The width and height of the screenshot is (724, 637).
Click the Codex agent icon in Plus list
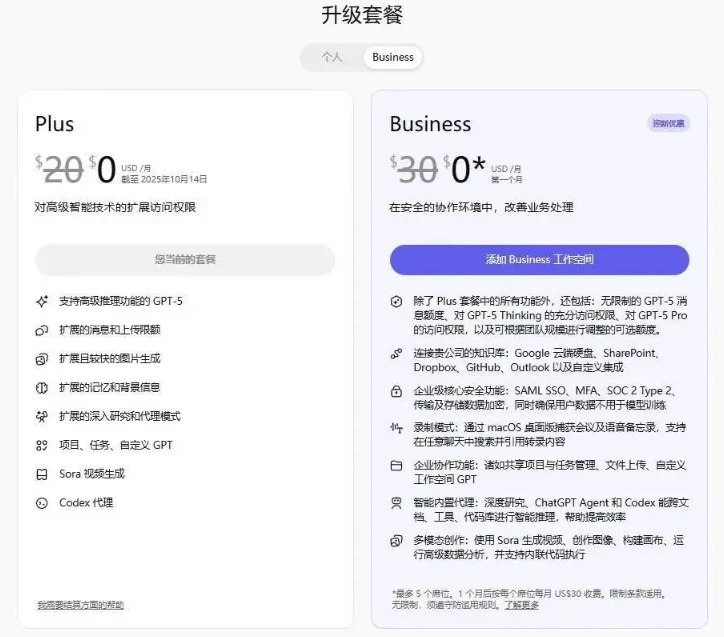tap(42, 503)
